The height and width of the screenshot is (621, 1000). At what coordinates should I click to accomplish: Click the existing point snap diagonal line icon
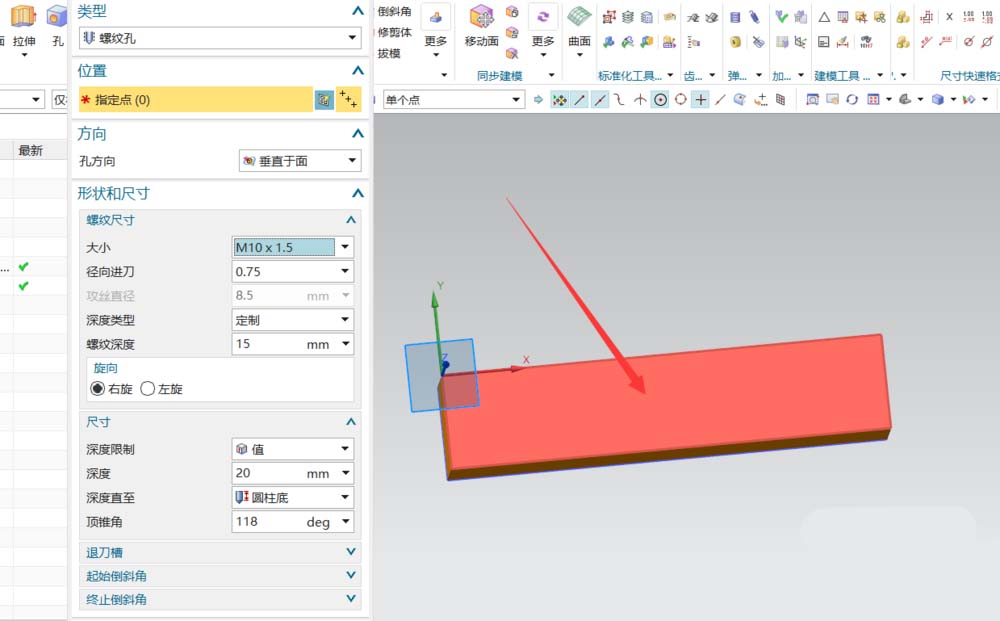(720, 99)
